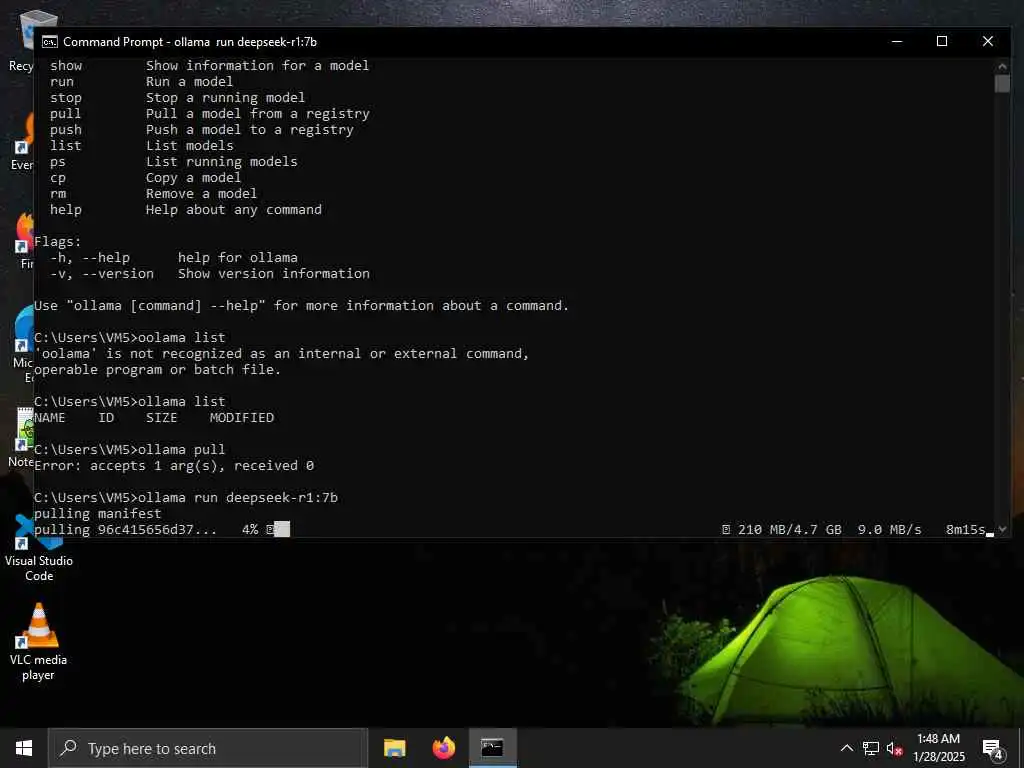Click the 'Use "ollama [command] --help"' line
The image size is (1024, 768).
[302, 306]
